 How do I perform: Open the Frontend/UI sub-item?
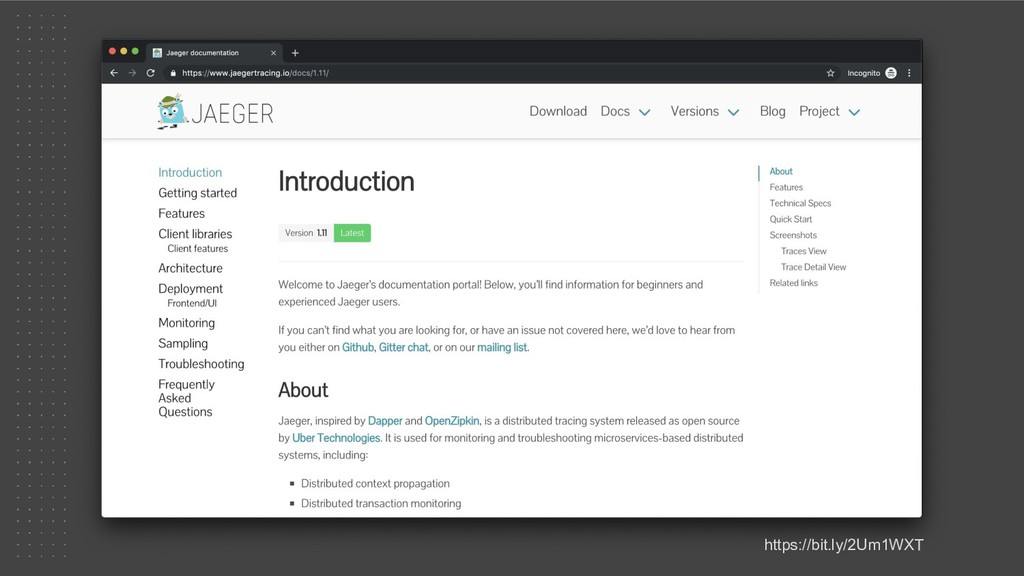[x=192, y=304]
